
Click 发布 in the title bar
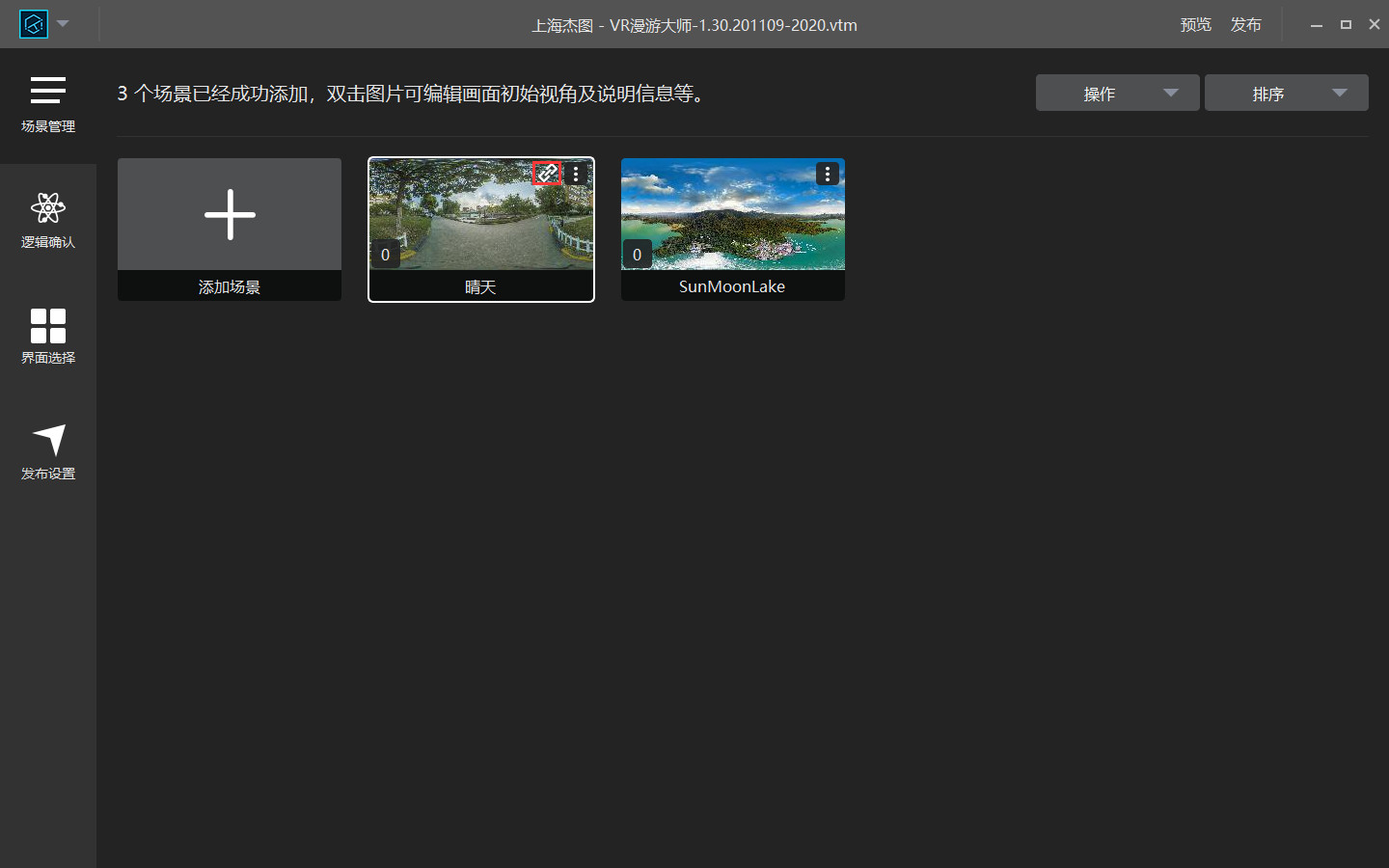pyautogui.click(x=1245, y=25)
